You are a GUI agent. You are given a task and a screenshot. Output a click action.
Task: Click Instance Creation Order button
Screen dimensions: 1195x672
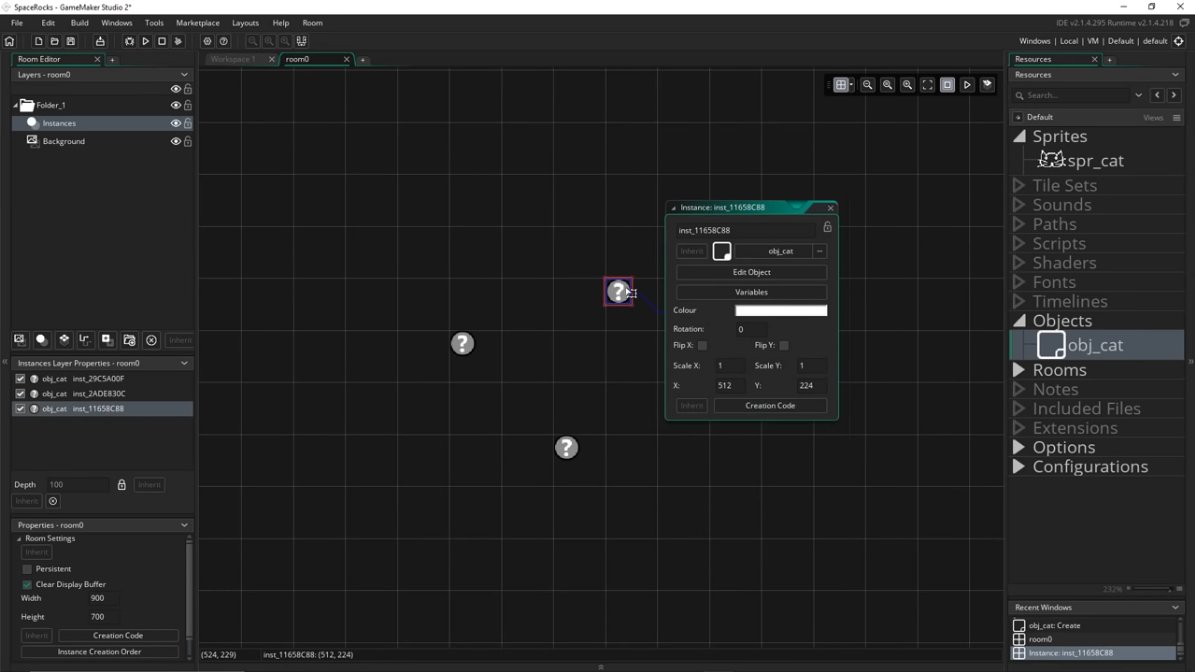pos(99,651)
